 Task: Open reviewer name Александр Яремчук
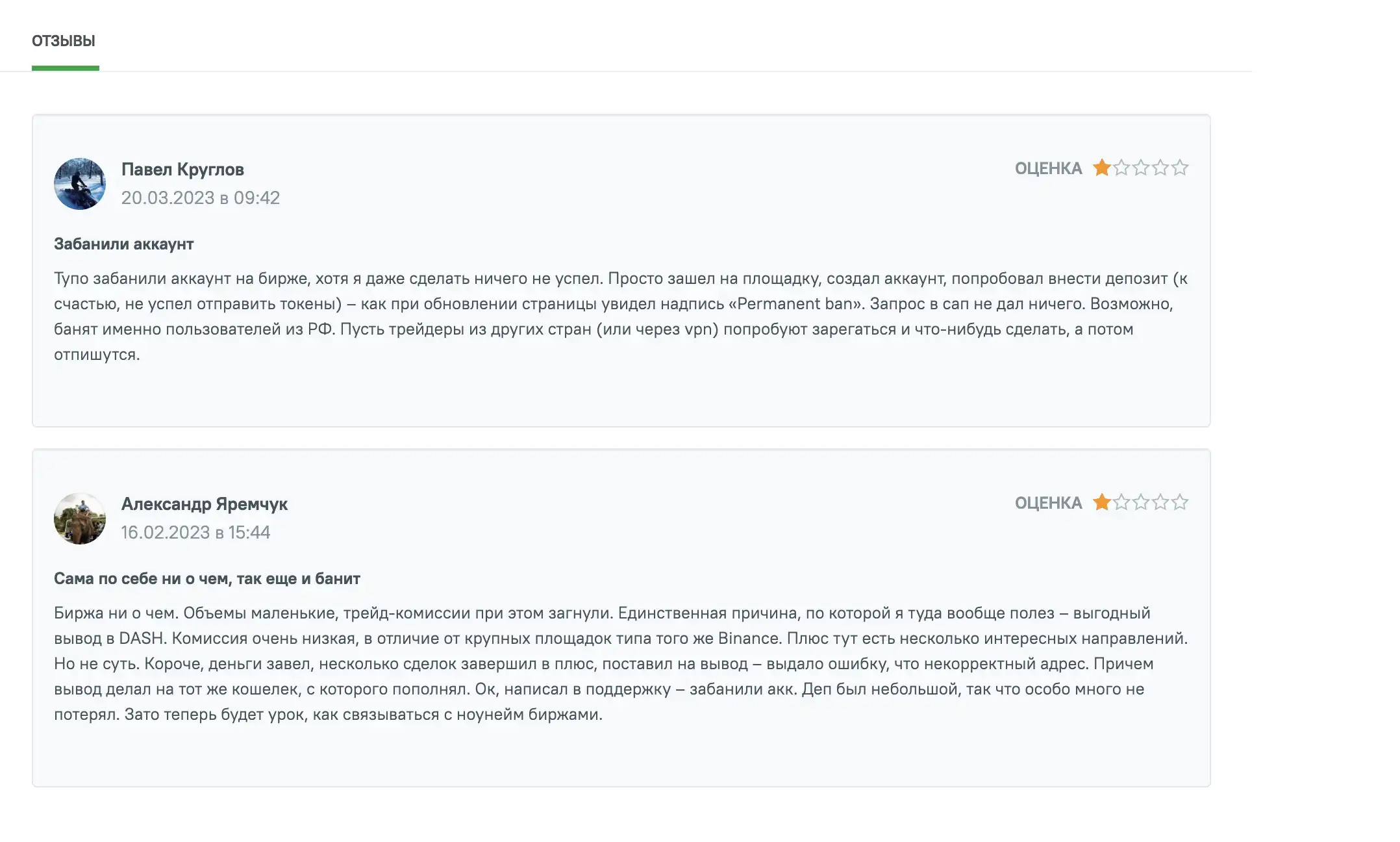[x=205, y=504]
